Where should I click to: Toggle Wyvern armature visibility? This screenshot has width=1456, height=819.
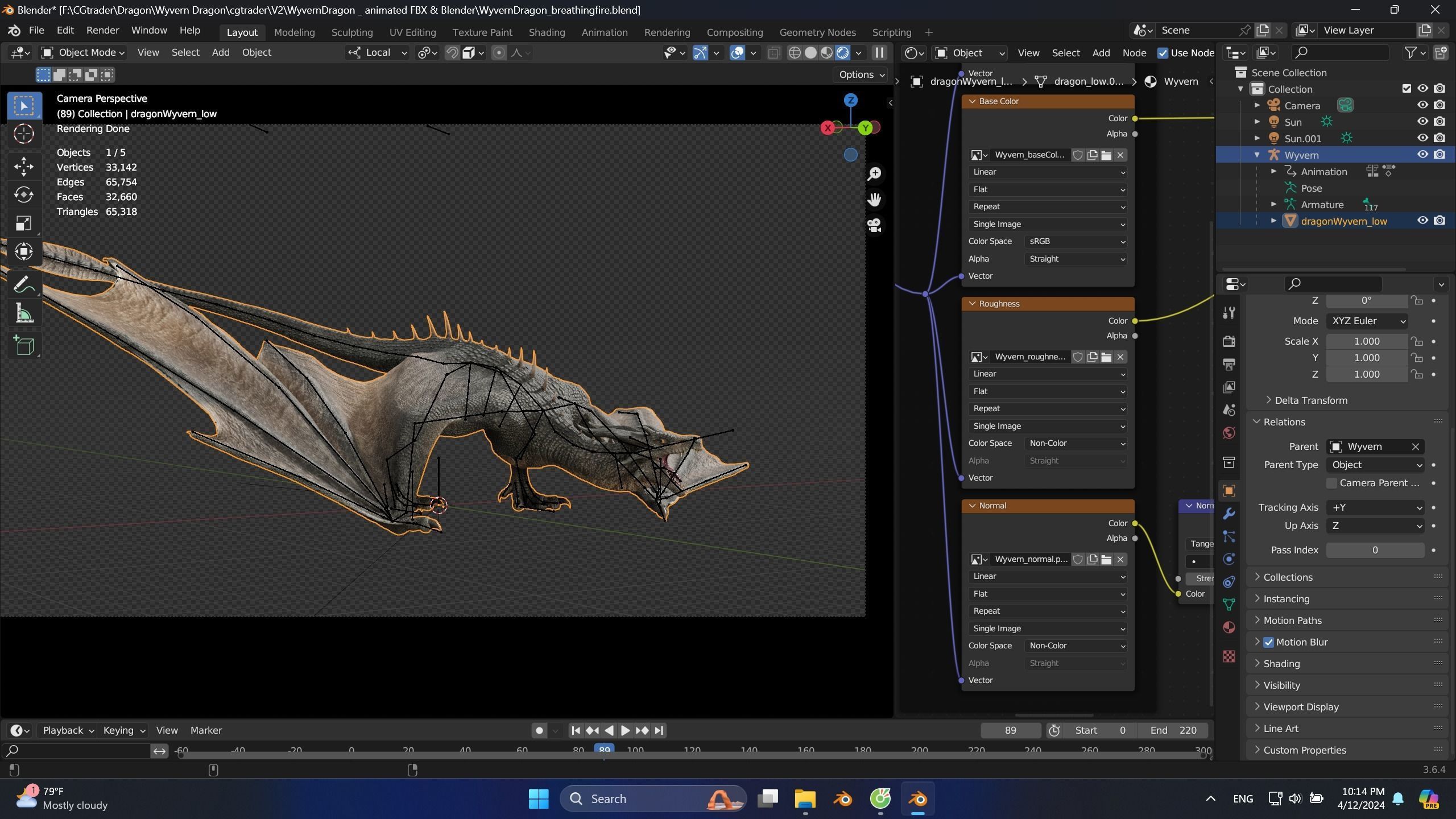[x=1422, y=155]
